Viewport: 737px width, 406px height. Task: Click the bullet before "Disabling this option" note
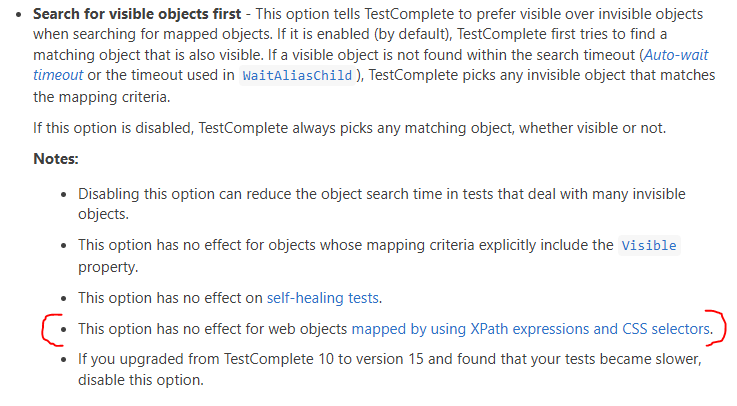pos(64,193)
